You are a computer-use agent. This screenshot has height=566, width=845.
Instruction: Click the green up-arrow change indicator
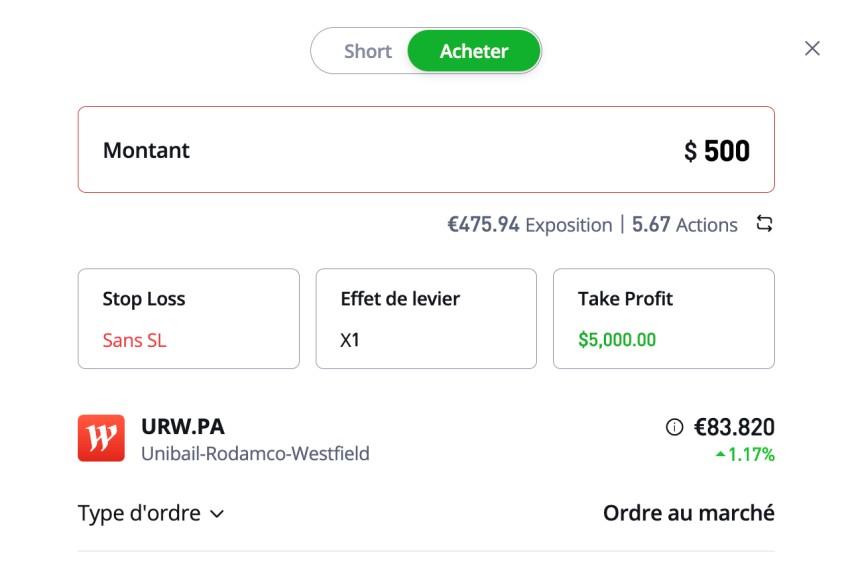720,455
